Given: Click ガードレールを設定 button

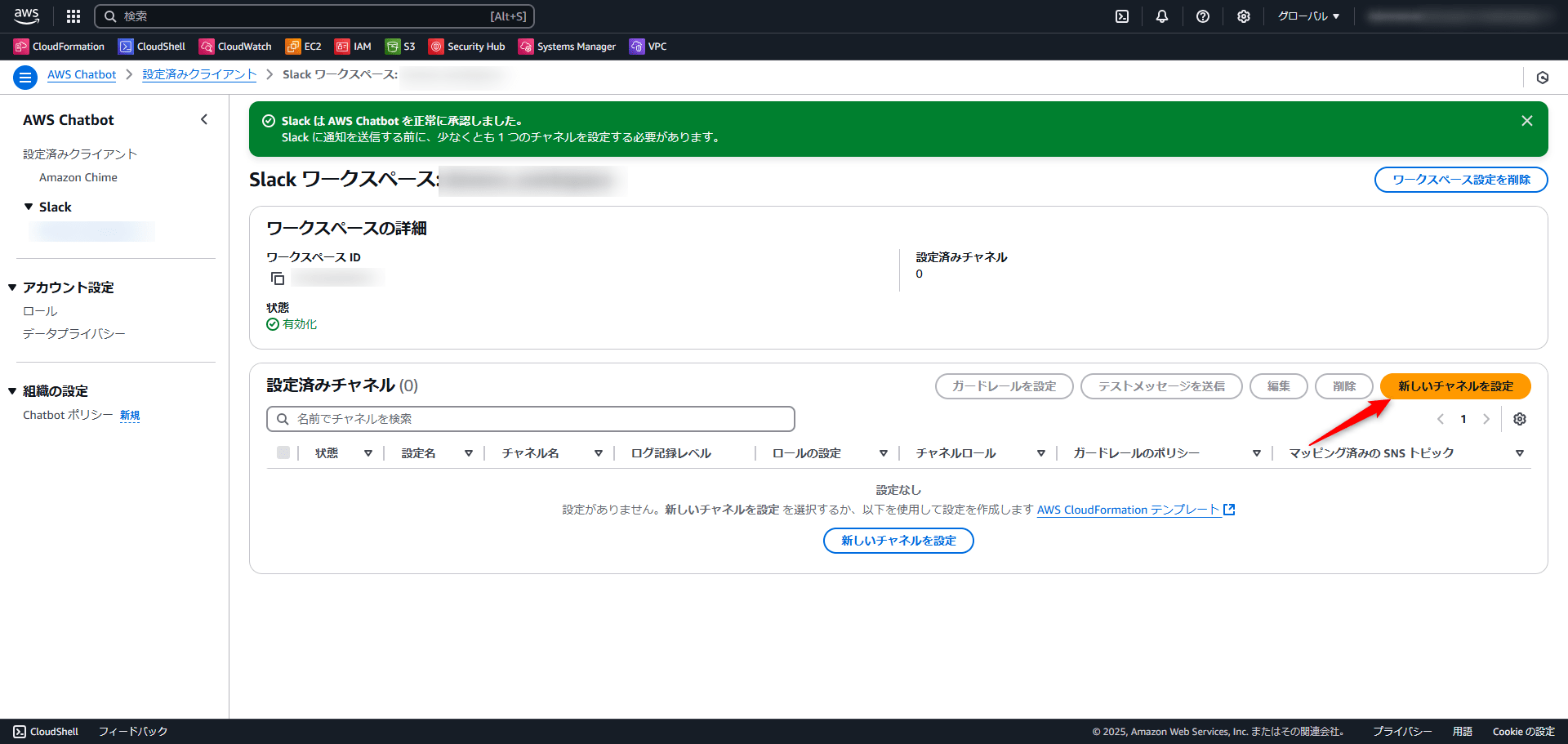Looking at the screenshot, I should point(1004,386).
